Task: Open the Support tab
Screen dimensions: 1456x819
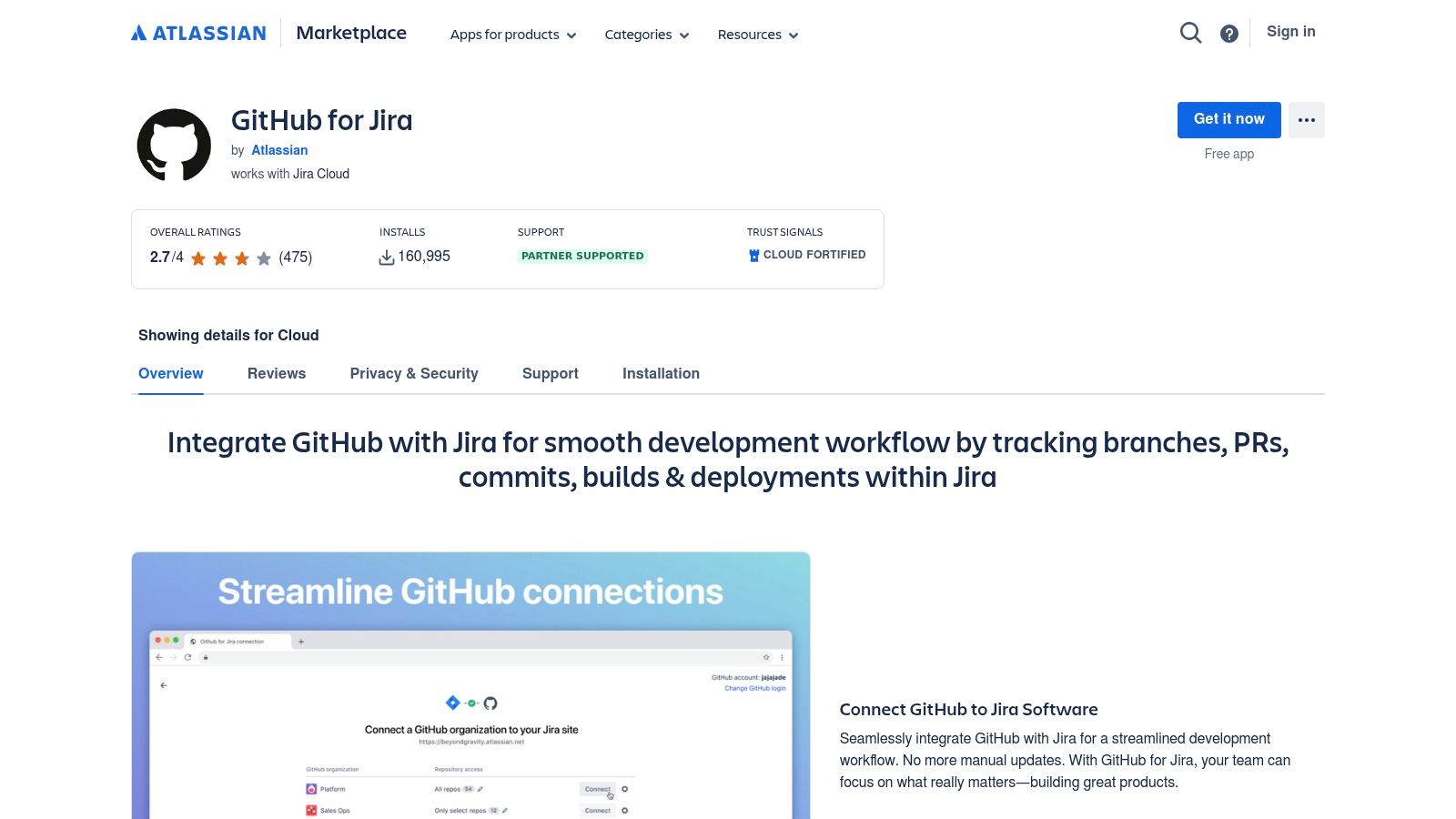Action: [x=551, y=373]
